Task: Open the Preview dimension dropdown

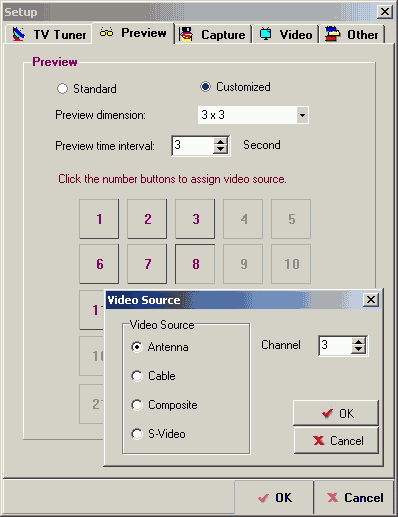Action: (x=302, y=115)
